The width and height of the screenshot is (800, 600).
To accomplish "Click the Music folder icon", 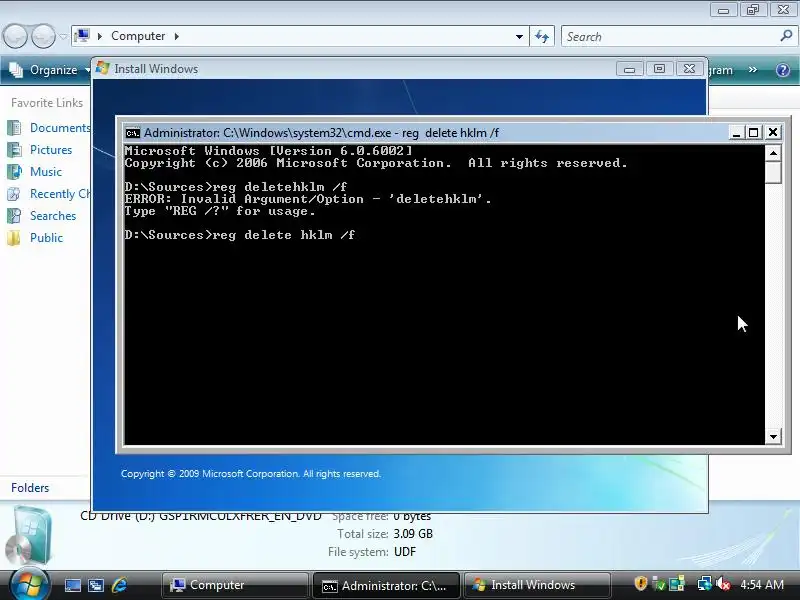I will (x=14, y=171).
